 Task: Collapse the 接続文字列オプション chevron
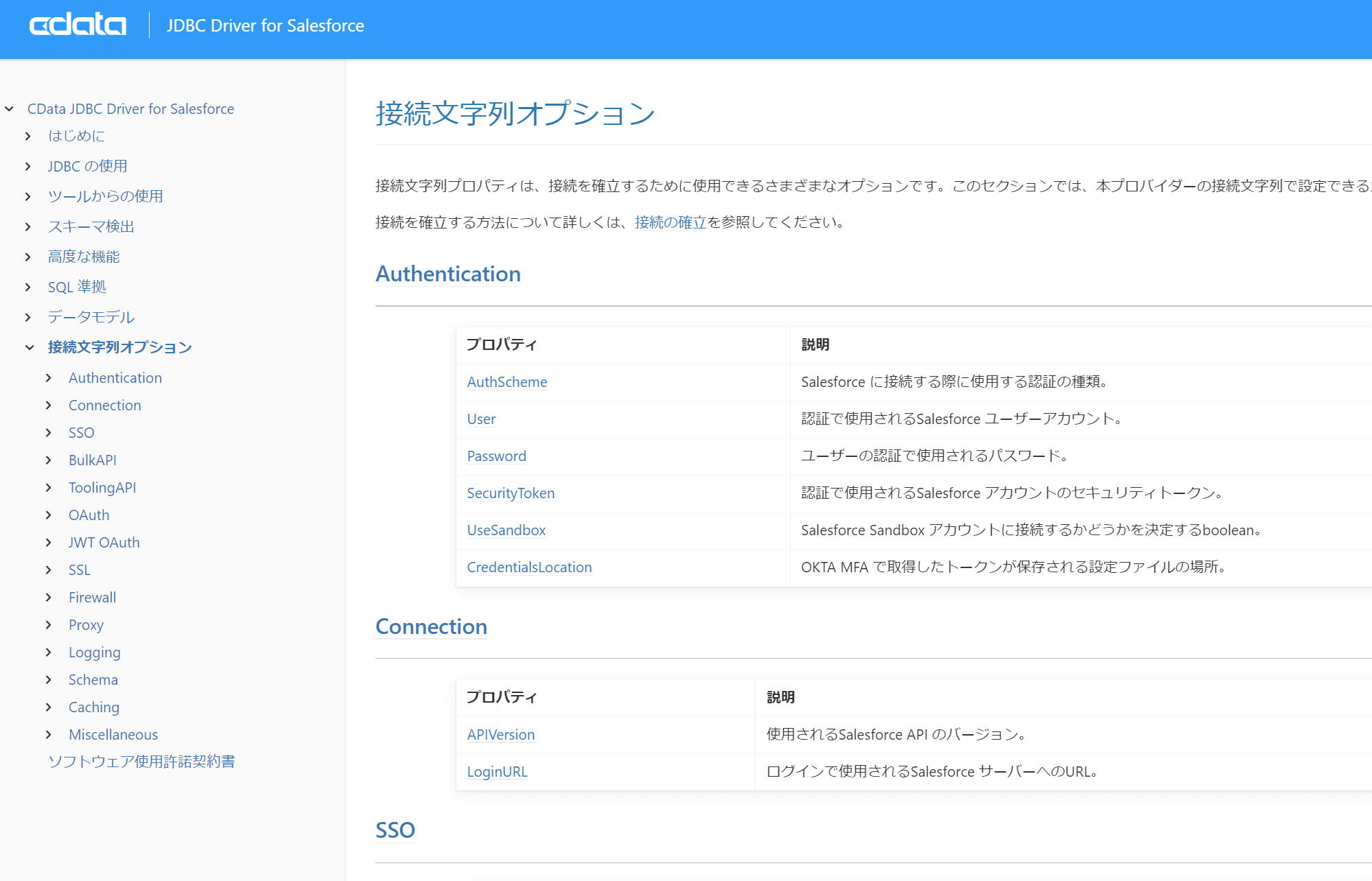coord(30,348)
